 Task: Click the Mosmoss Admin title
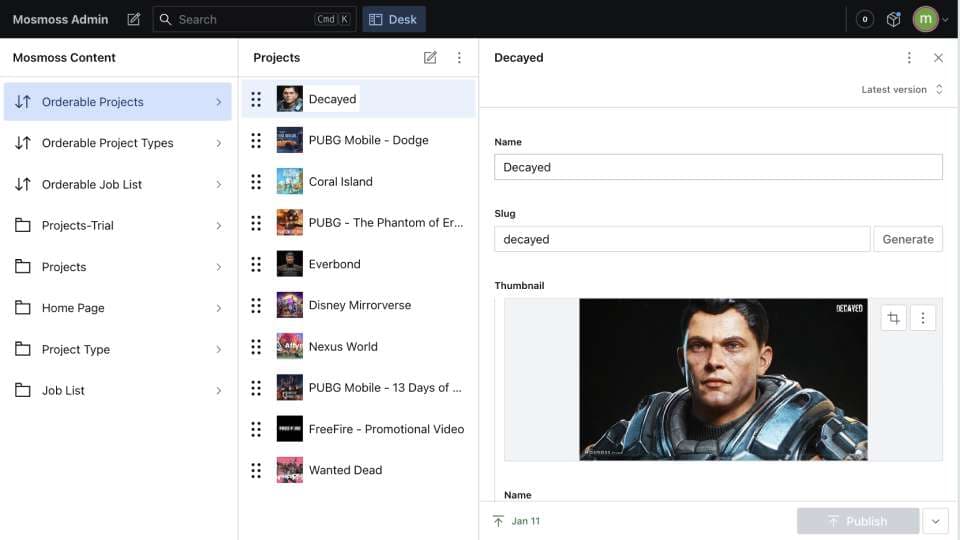click(x=60, y=20)
